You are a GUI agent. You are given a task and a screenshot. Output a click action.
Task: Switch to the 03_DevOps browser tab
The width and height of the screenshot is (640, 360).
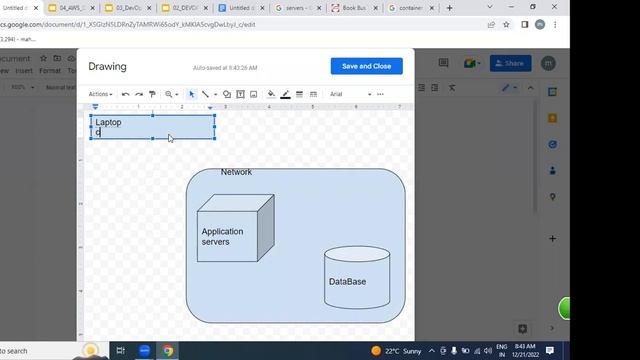[128, 8]
